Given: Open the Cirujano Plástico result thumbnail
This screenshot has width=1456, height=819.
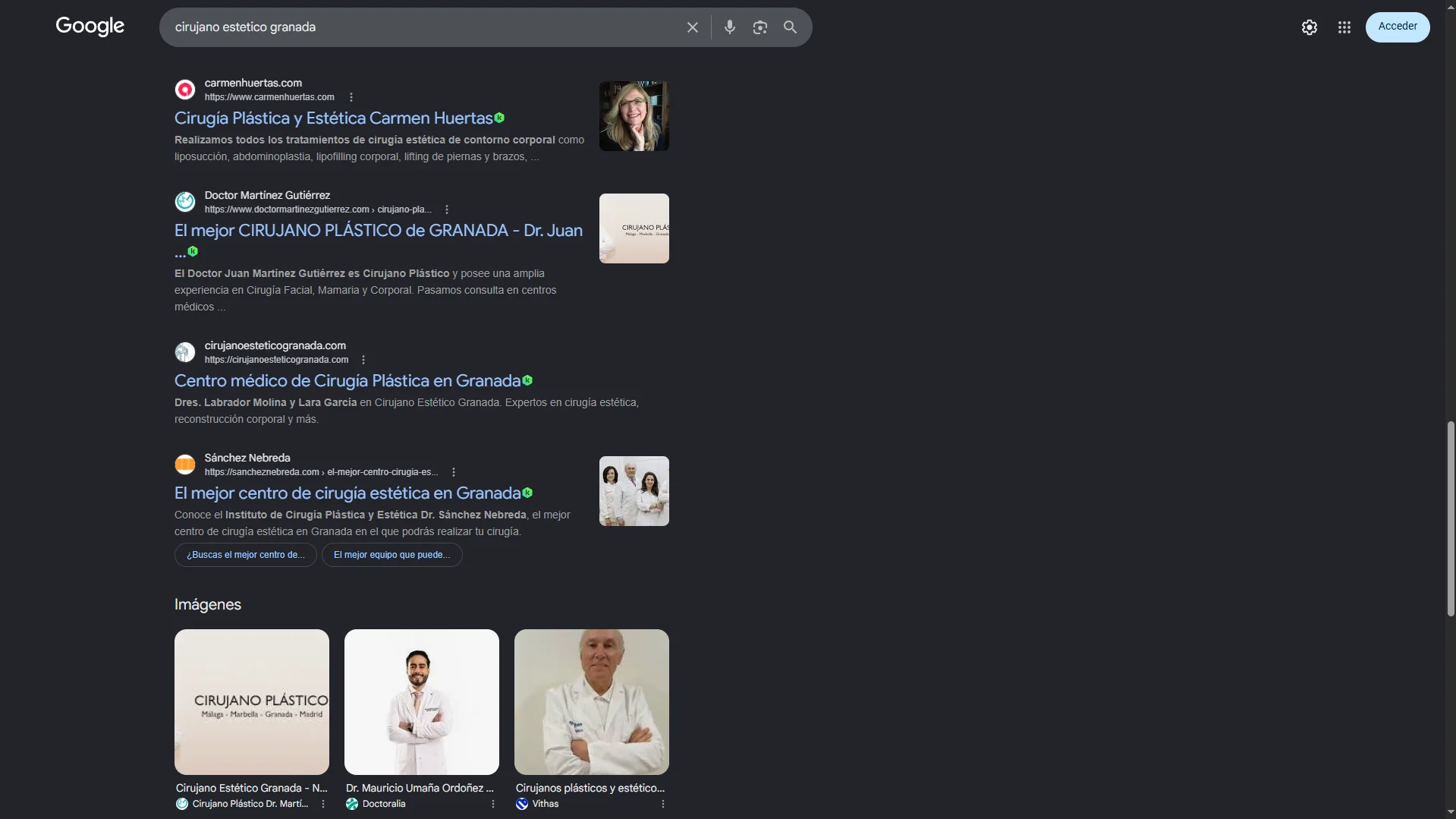Looking at the screenshot, I should (634, 228).
